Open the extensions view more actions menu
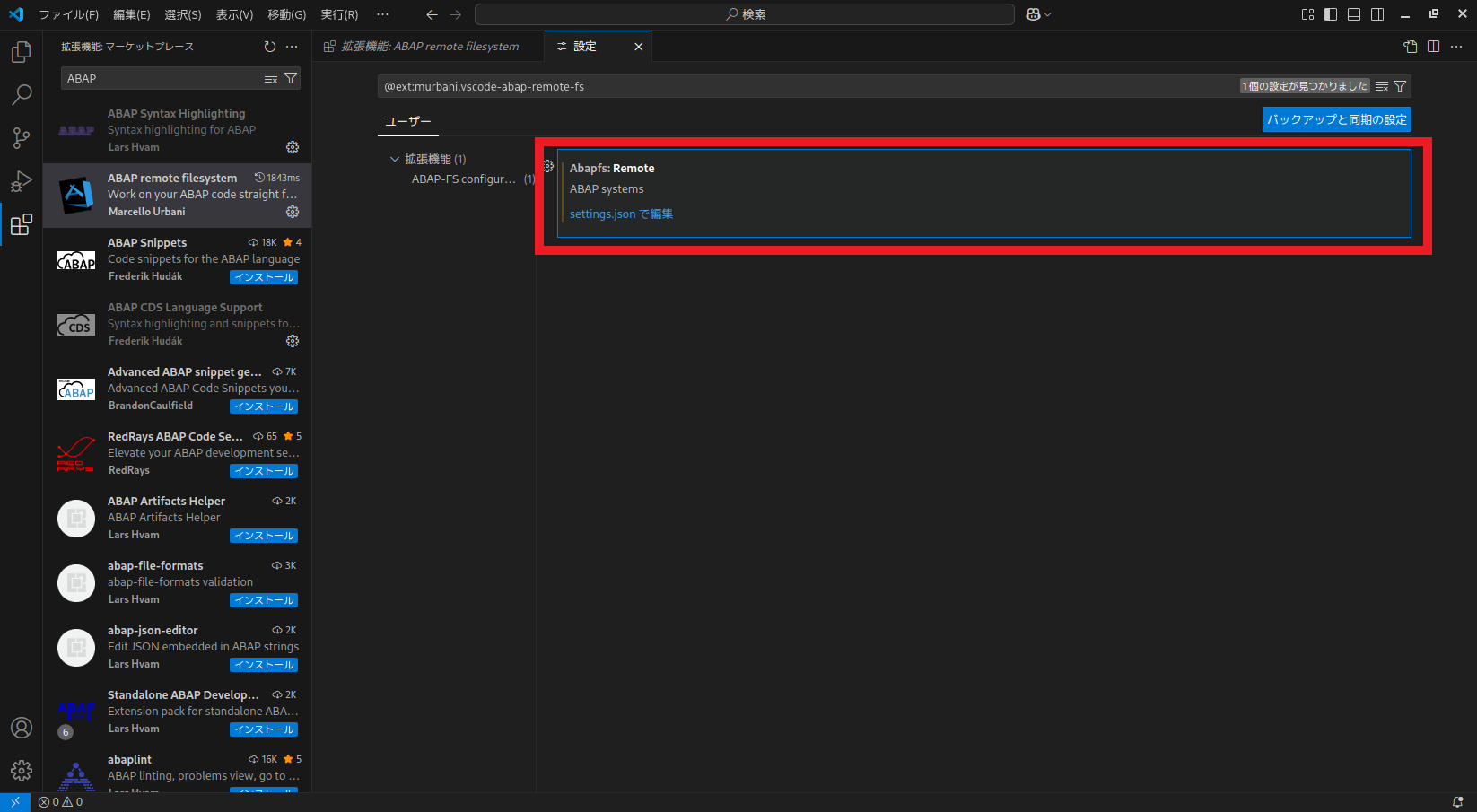This screenshot has height=812, width=1477. tap(291, 46)
